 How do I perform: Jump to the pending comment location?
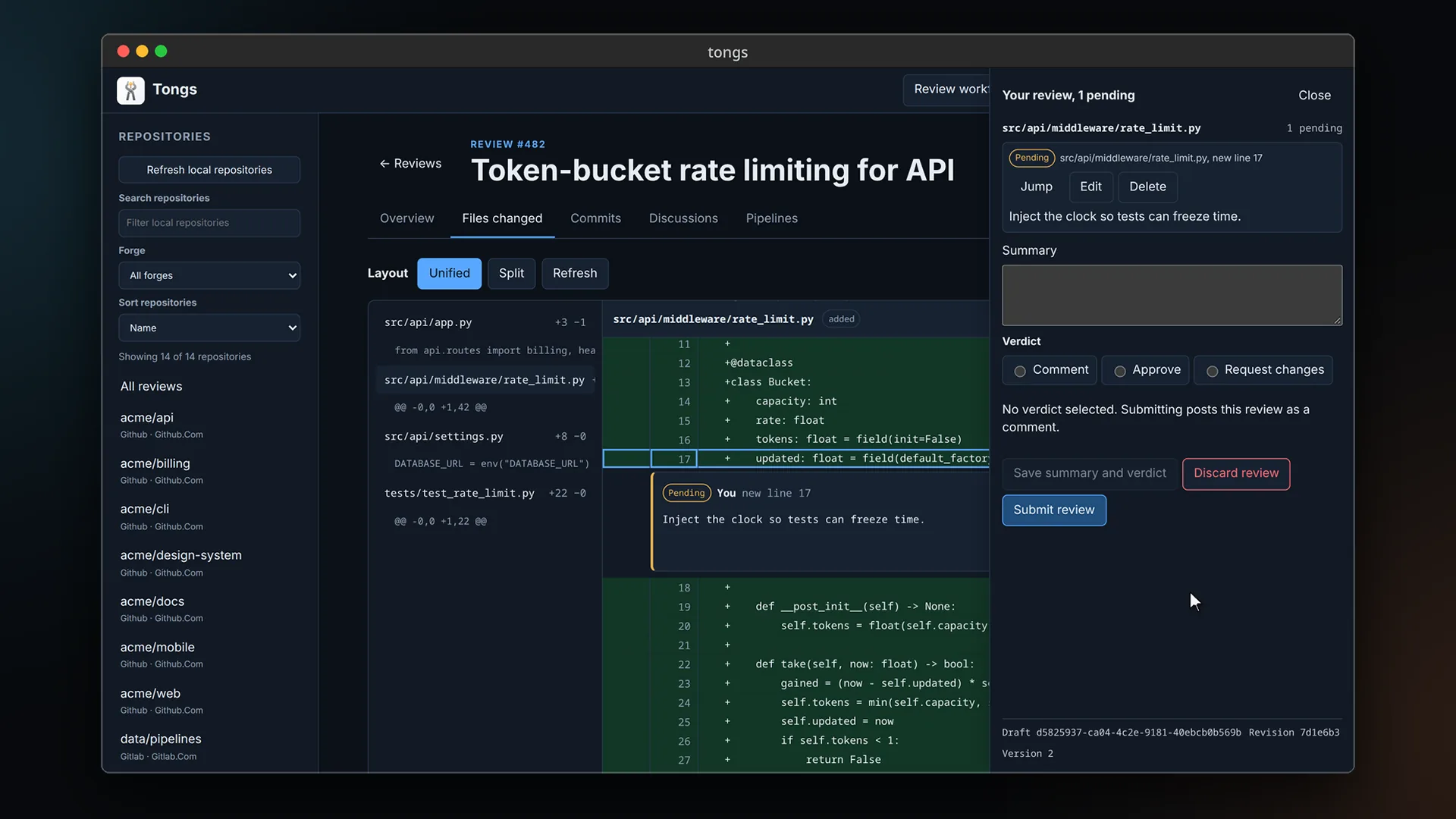point(1036,187)
